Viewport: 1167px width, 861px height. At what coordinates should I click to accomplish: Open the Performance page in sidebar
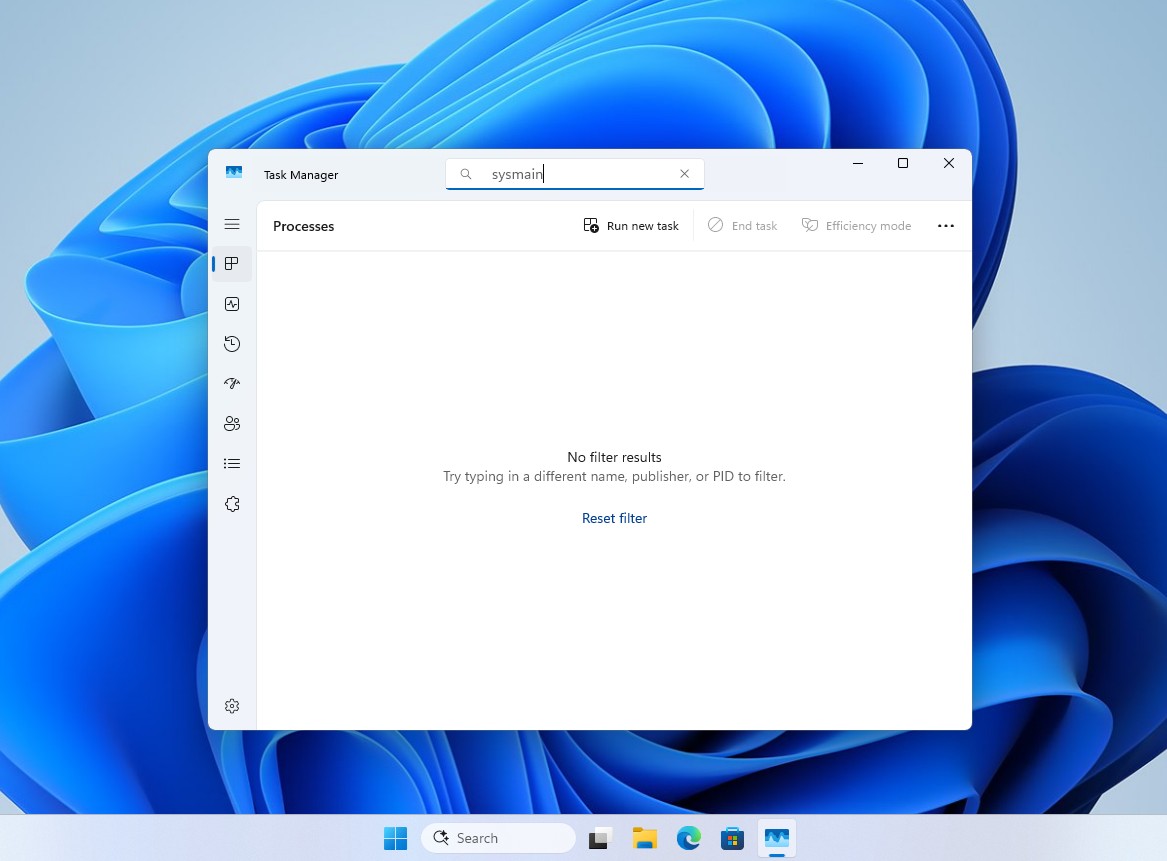232,304
